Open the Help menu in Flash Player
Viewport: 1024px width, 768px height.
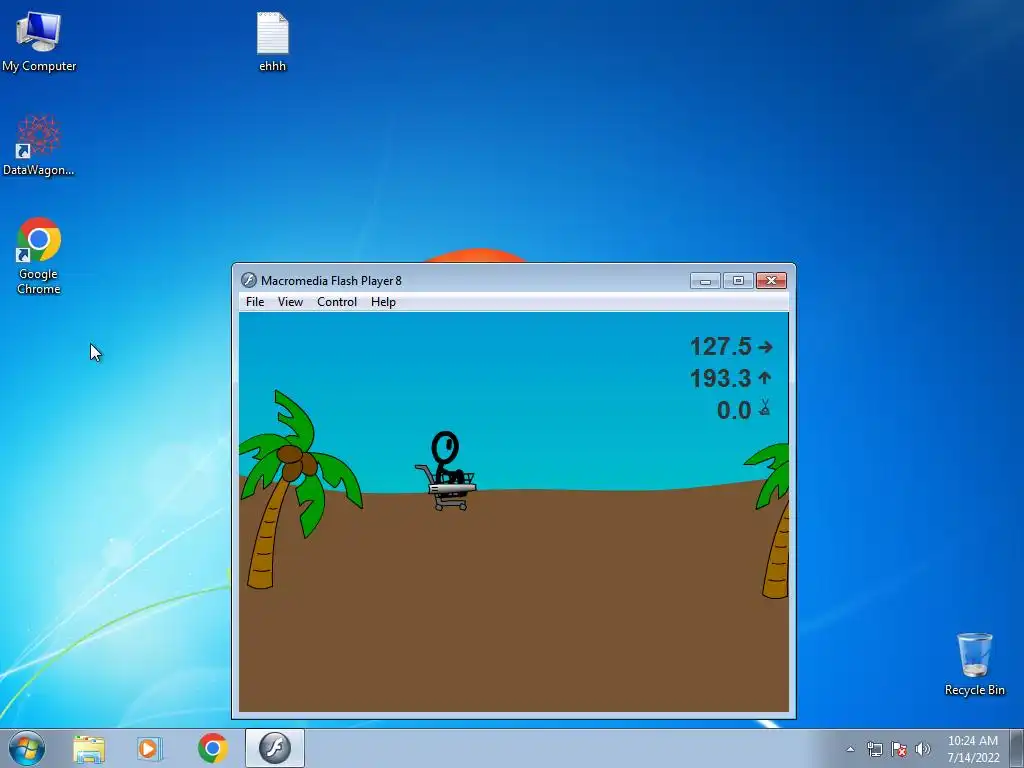tap(383, 302)
